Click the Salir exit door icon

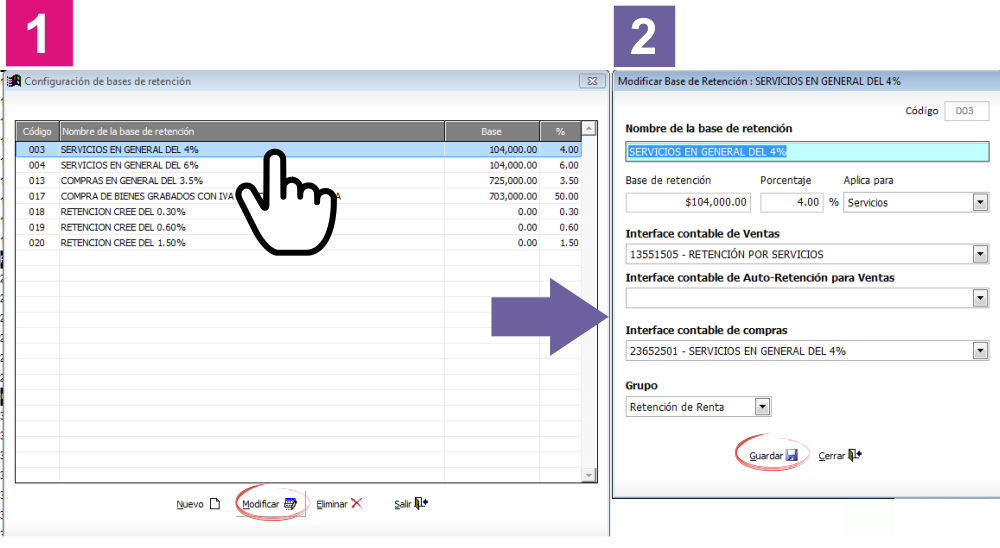(421, 503)
